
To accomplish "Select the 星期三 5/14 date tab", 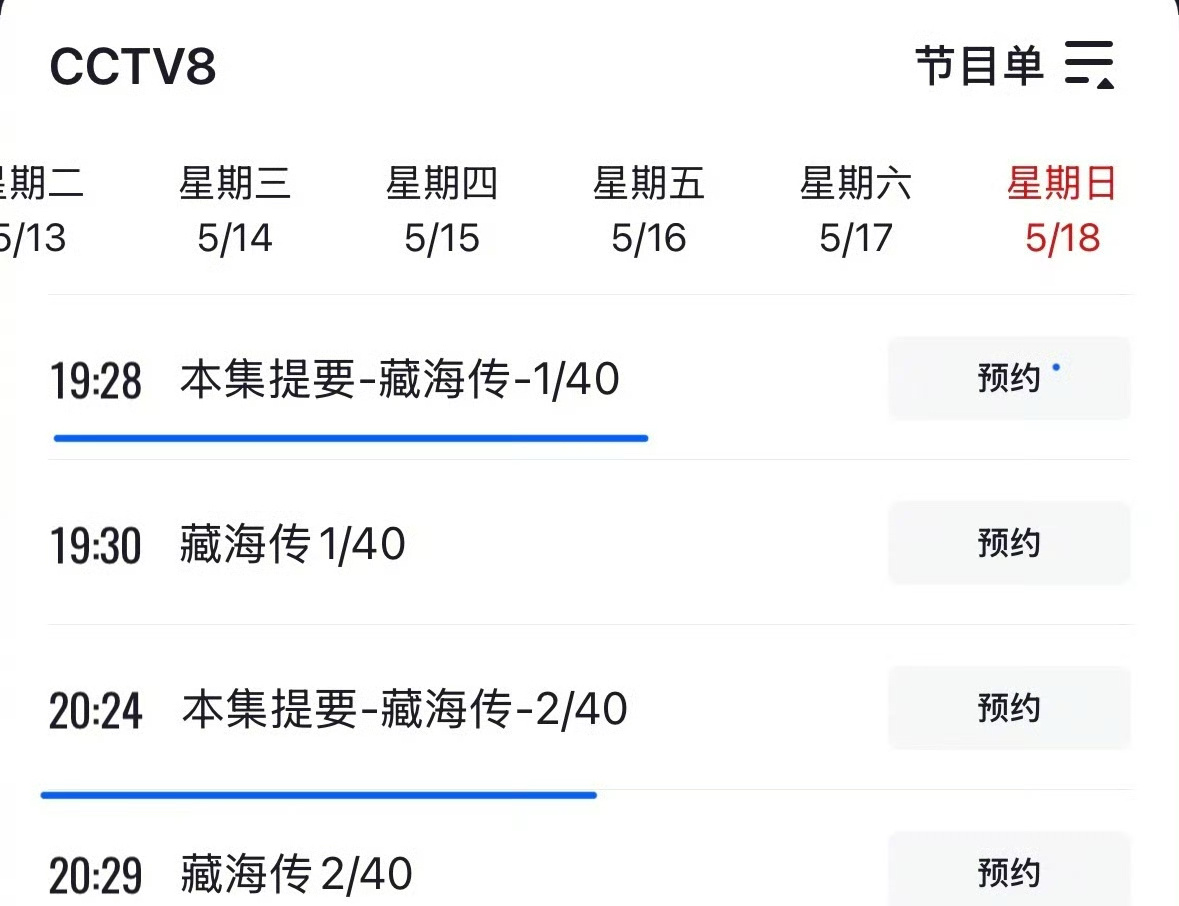I will 235,210.
